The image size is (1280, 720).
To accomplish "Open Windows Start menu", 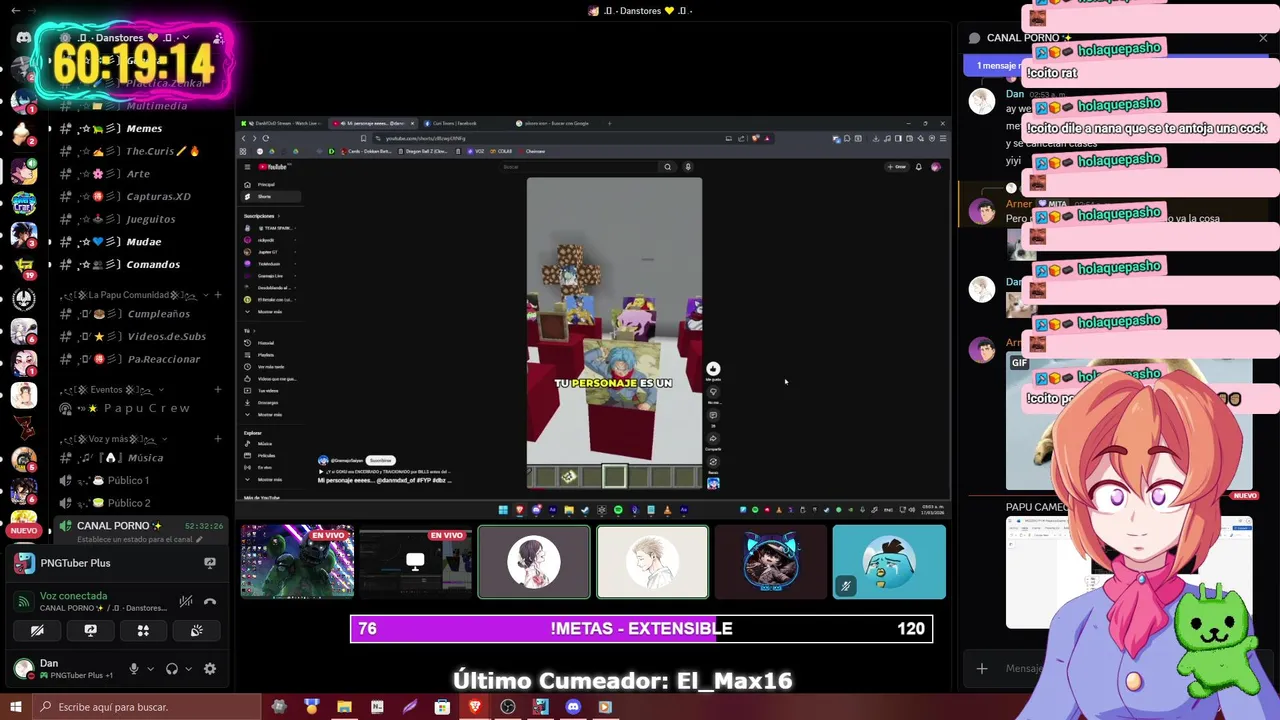I will (15, 707).
